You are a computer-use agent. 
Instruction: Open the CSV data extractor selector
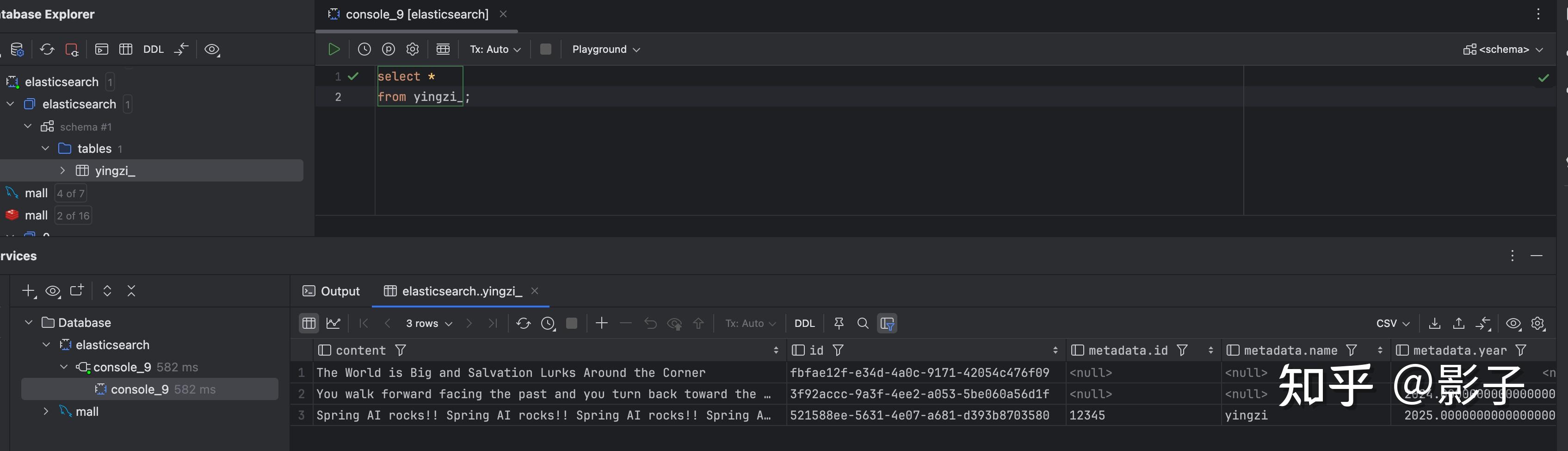coord(1392,324)
